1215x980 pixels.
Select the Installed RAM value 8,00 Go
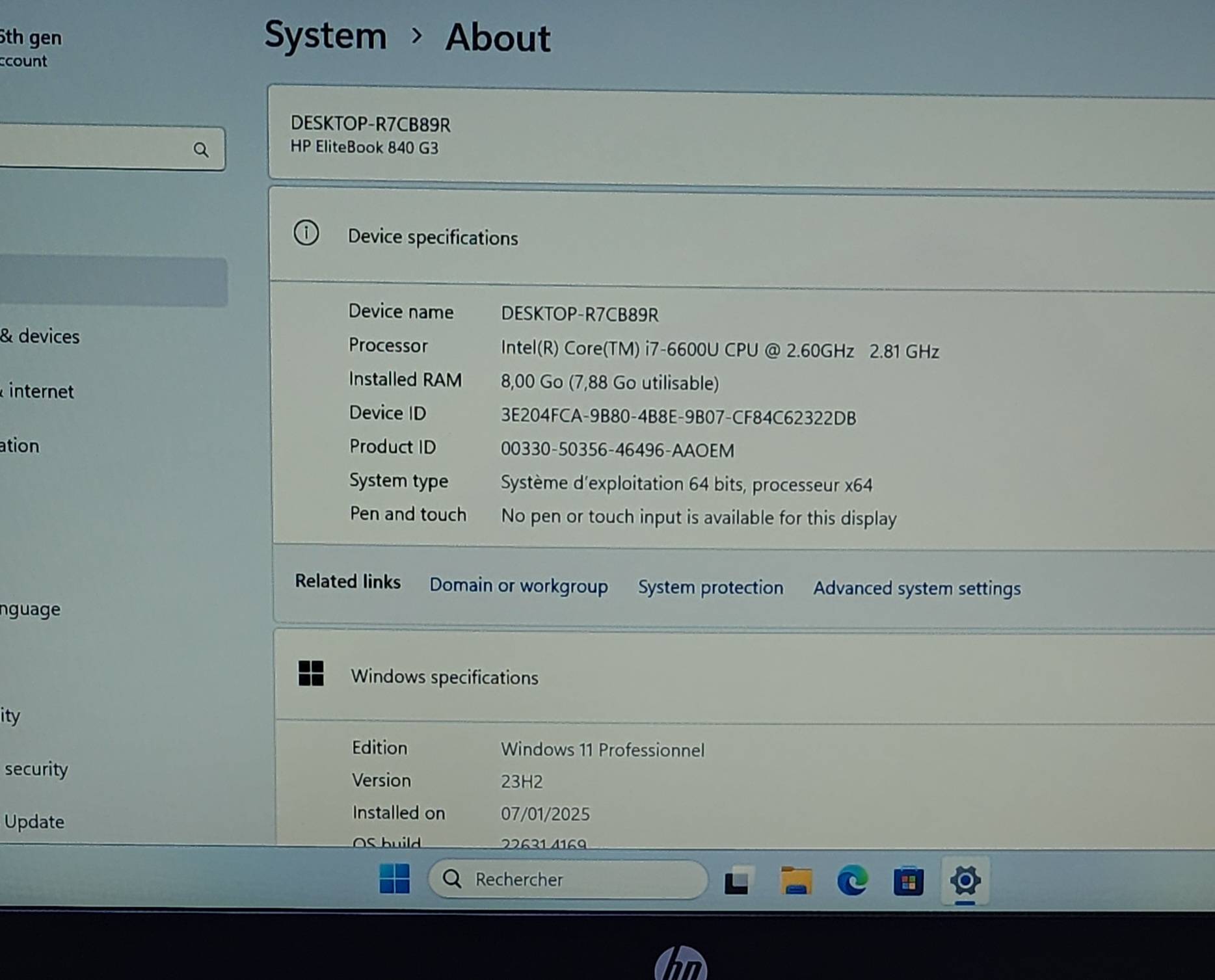609,382
